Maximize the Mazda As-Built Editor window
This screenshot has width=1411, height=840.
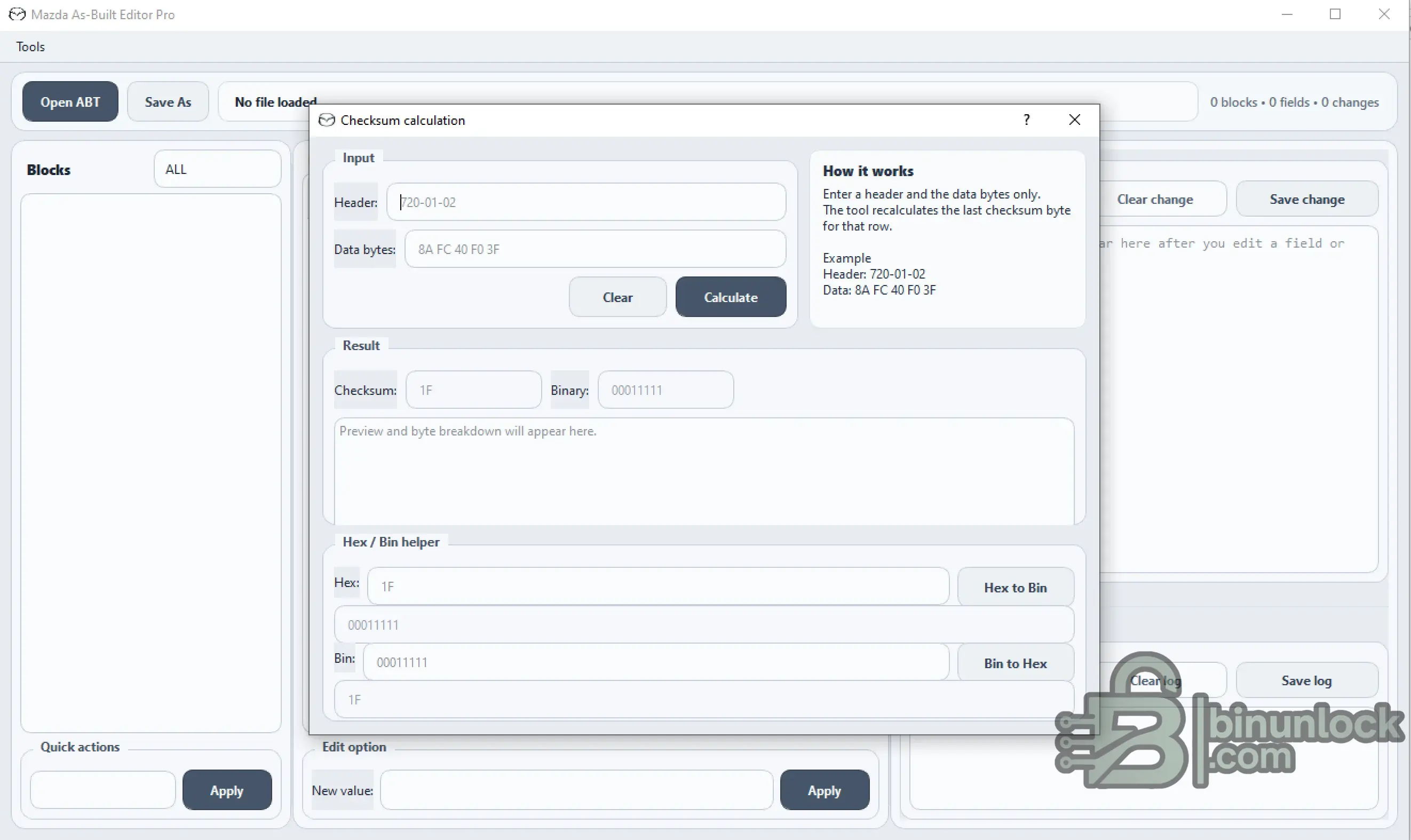point(1335,14)
